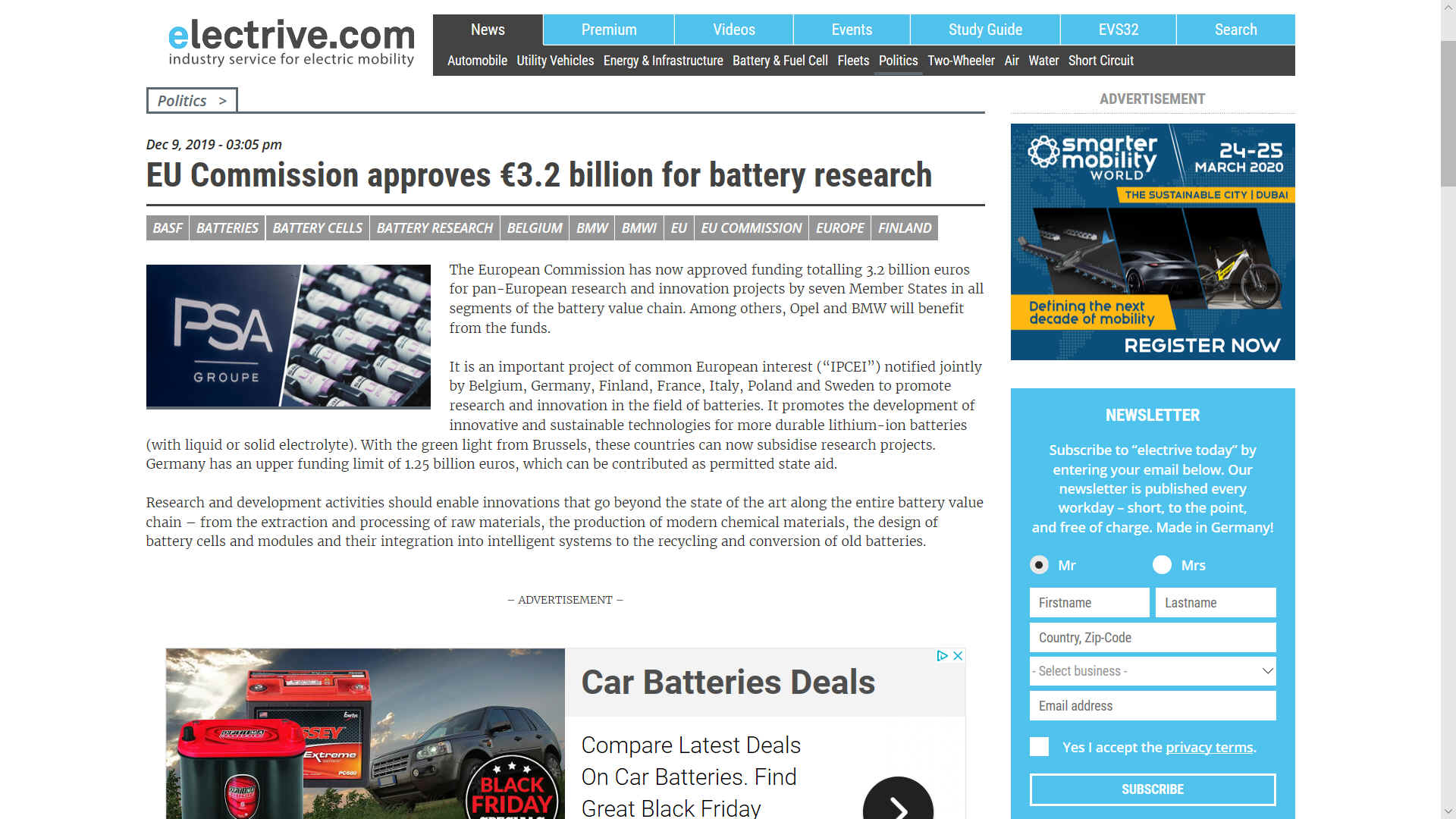Image resolution: width=1456 pixels, height=819 pixels.
Task: Open the privacy terms link
Action: [1209, 748]
